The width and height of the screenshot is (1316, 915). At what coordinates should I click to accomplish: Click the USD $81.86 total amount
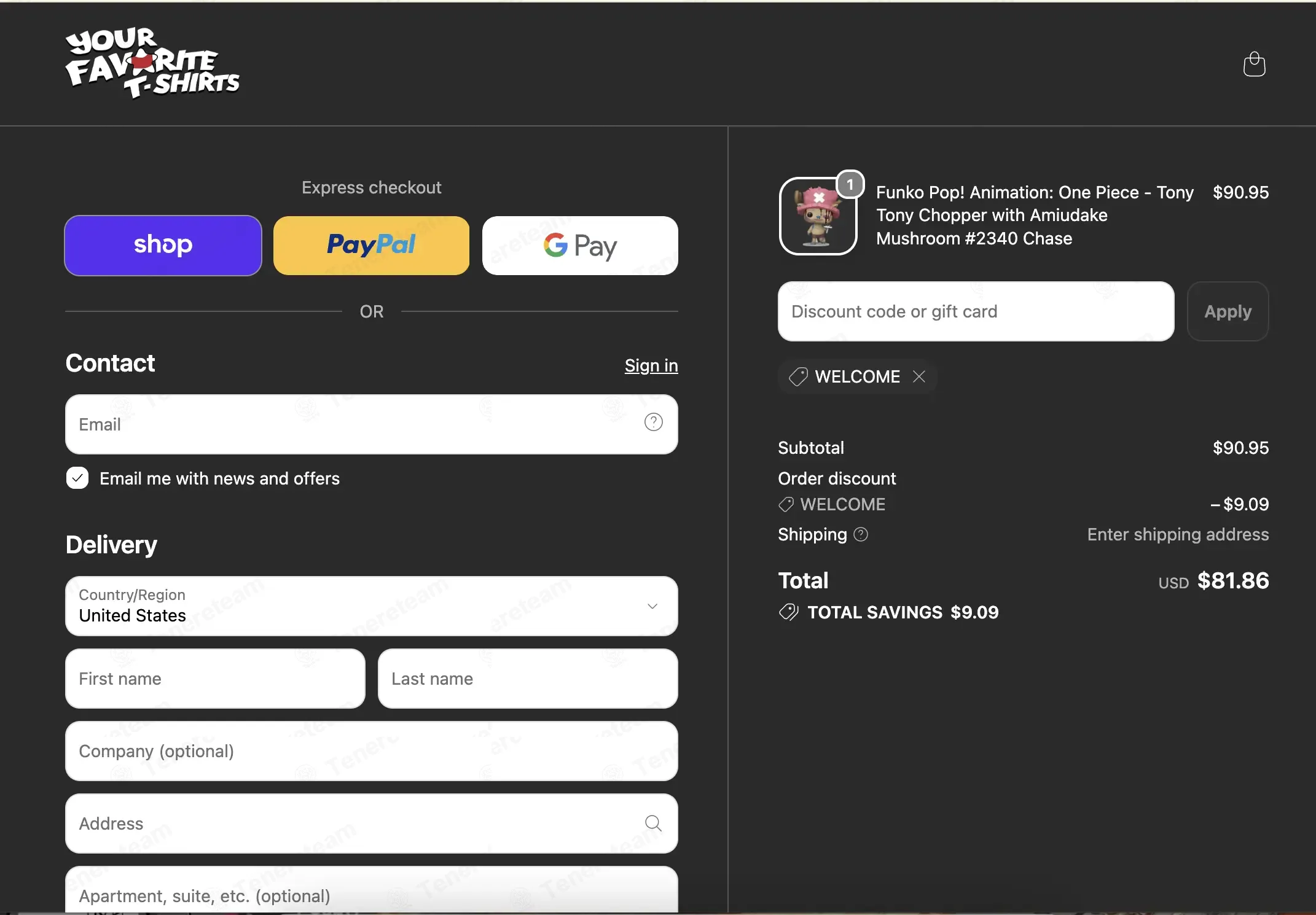1213,581
